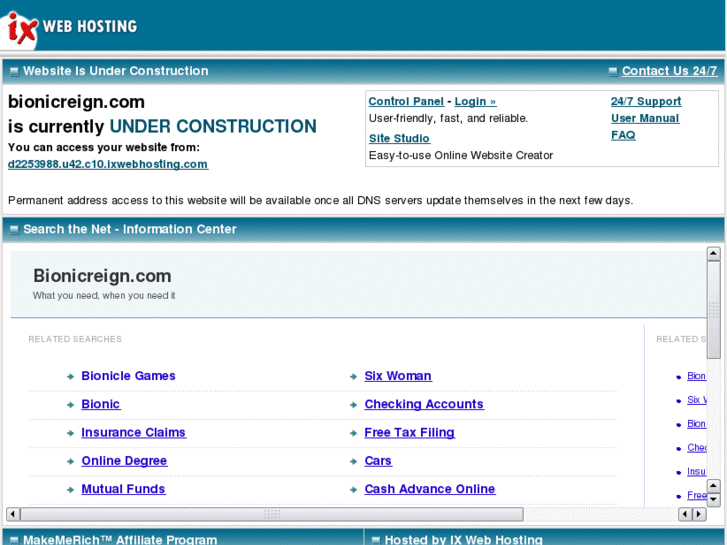Click the RELATED SEARCHES label above Bionicle Games
Viewport: 727px width, 545px height.
(x=75, y=339)
